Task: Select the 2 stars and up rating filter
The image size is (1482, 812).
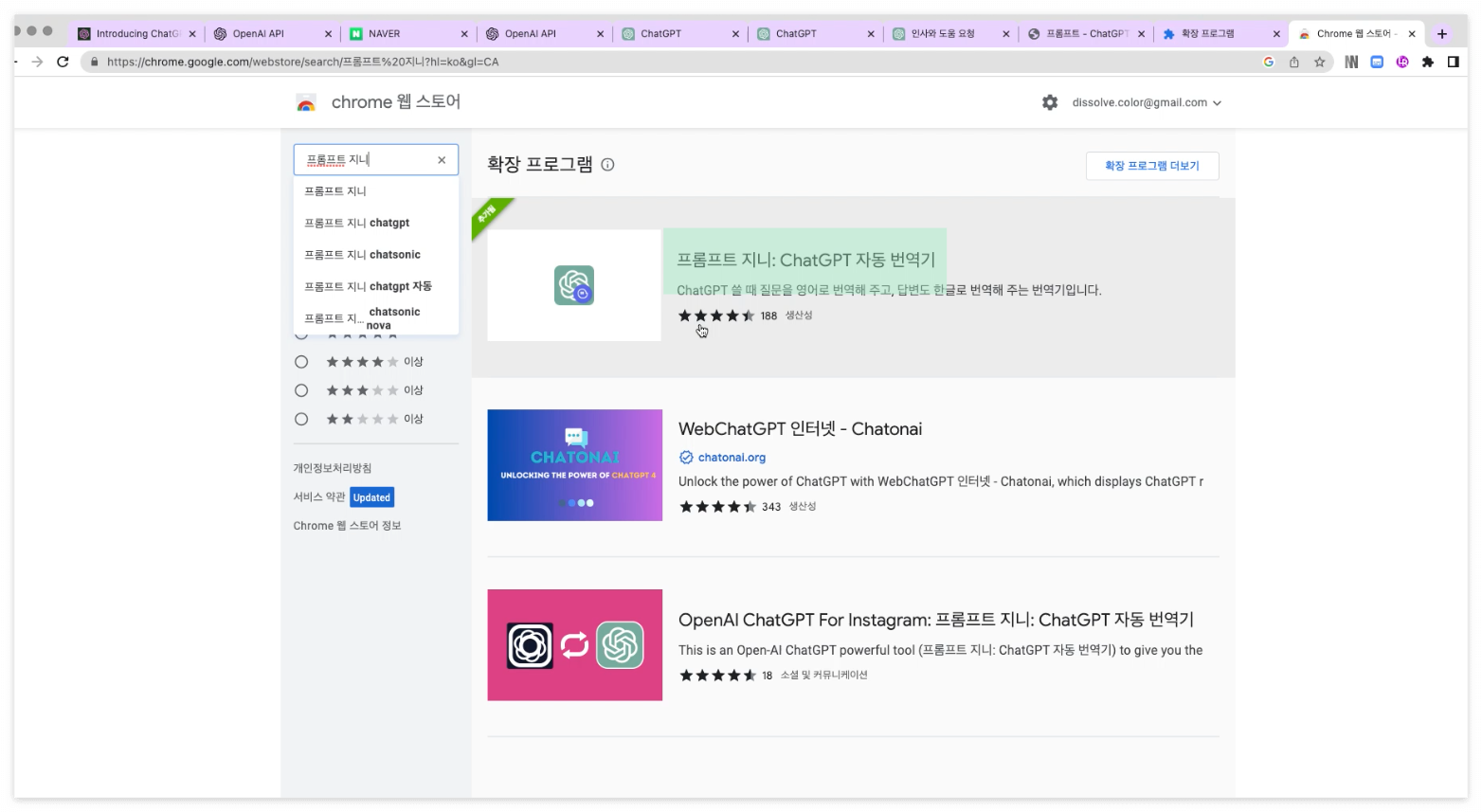Action: pyautogui.click(x=301, y=419)
